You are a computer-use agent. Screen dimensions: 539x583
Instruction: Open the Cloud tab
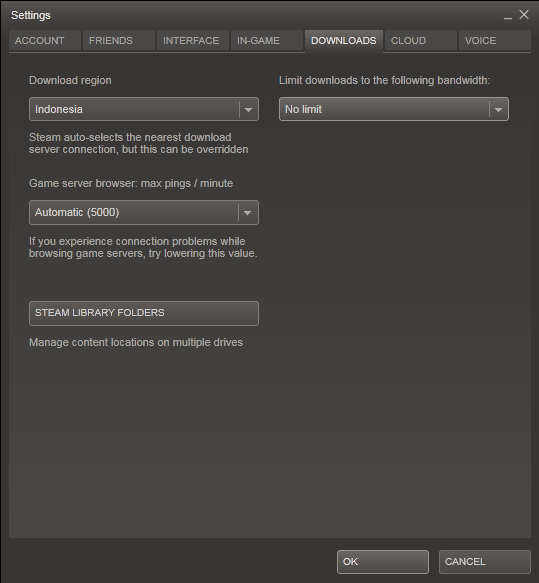click(421, 41)
